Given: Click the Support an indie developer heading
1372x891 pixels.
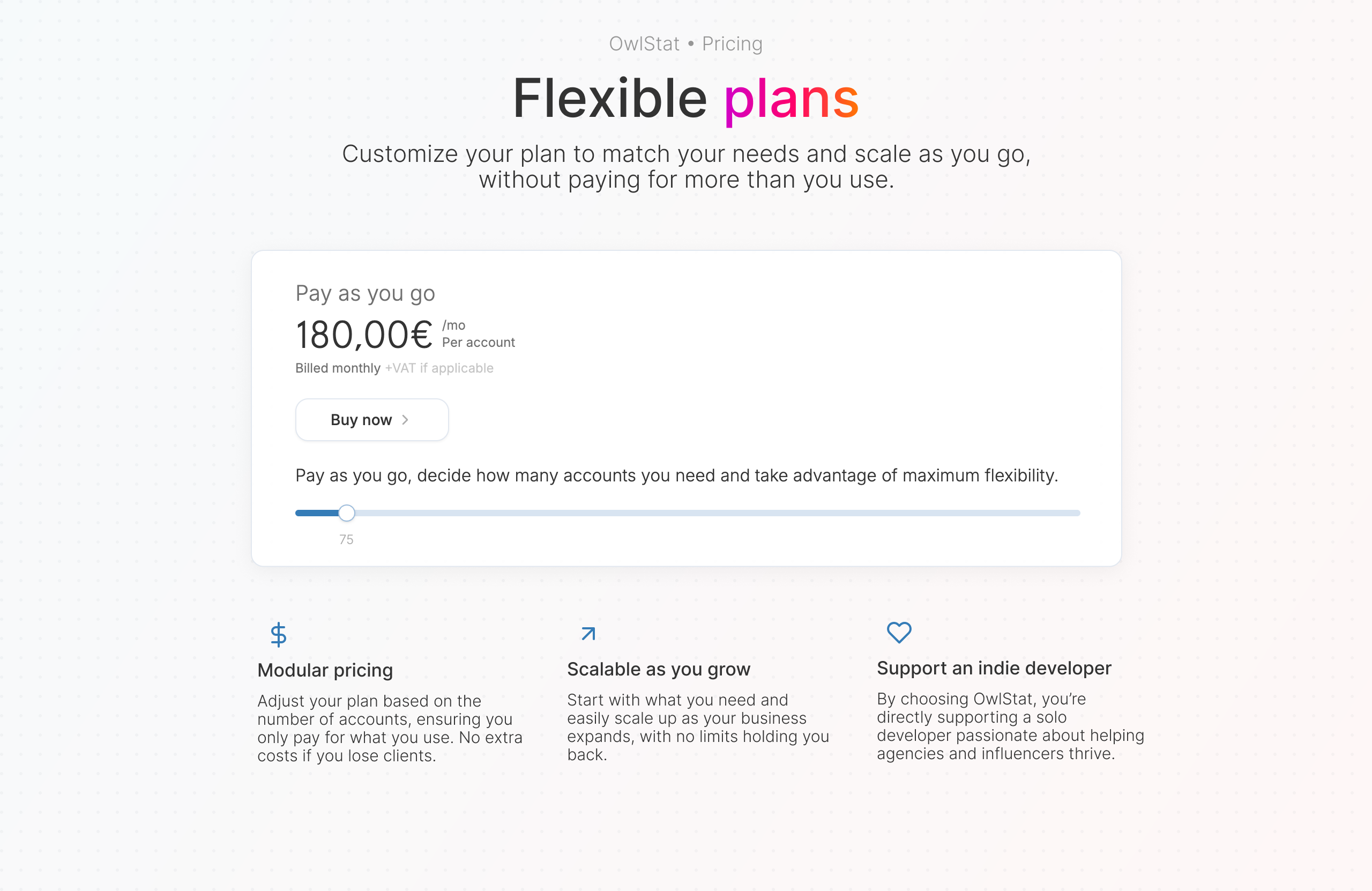Looking at the screenshot, I should coord(994,668).
